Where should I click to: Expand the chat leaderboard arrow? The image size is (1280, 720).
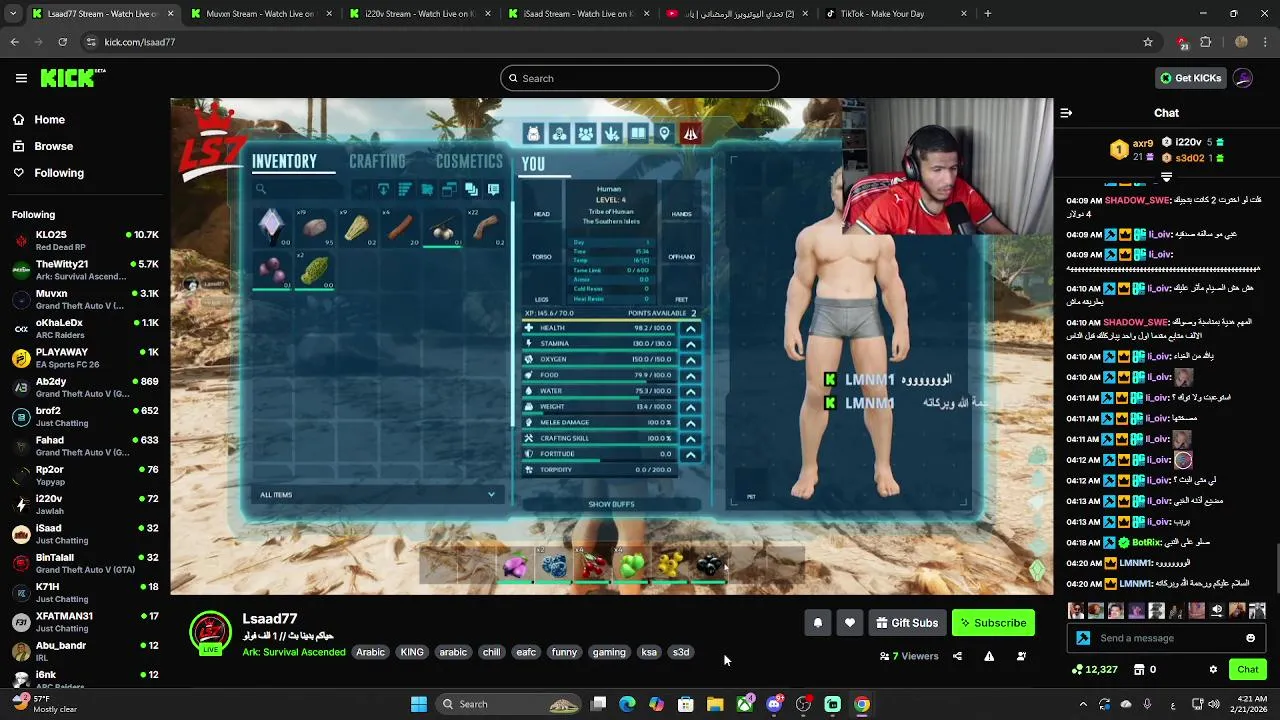tap(1166, 177)
